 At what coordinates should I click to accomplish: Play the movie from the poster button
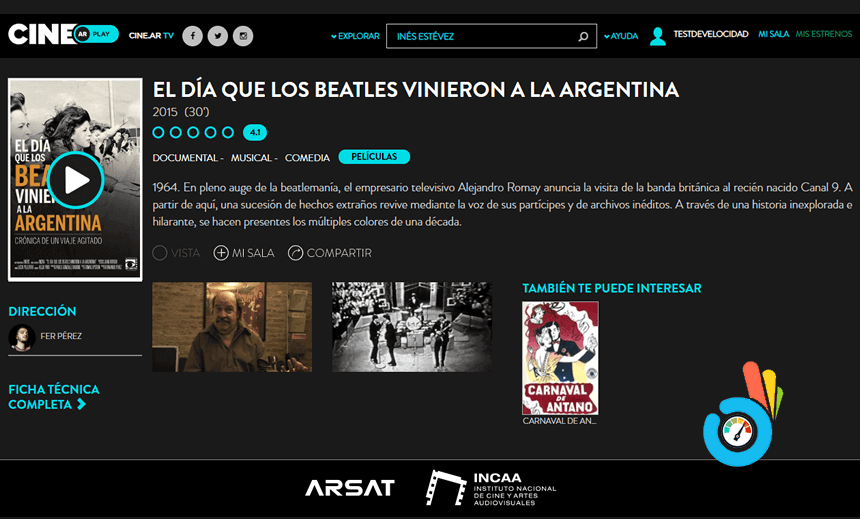(76, 180)
